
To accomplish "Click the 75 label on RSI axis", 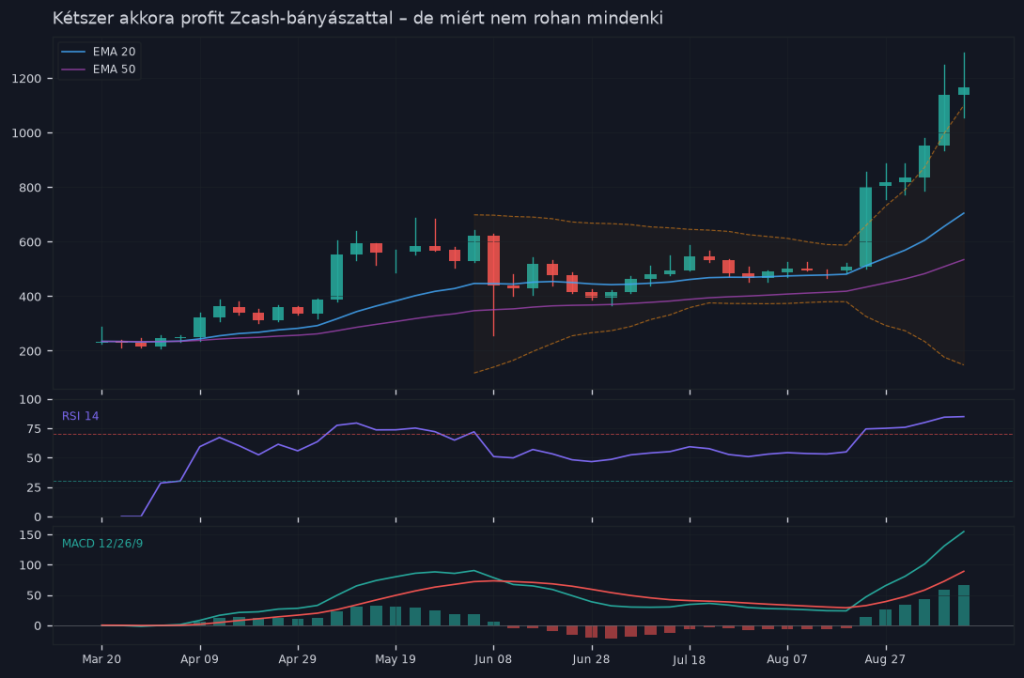I will (x=34, y=429).
